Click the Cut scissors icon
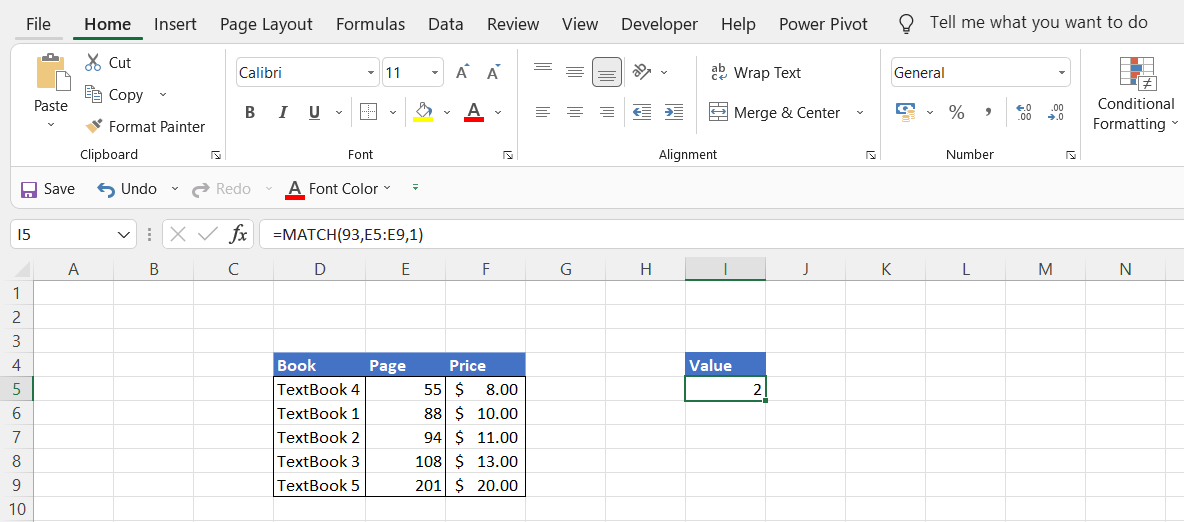Viewport: 1184px width, 522px height. click(94, 62)
